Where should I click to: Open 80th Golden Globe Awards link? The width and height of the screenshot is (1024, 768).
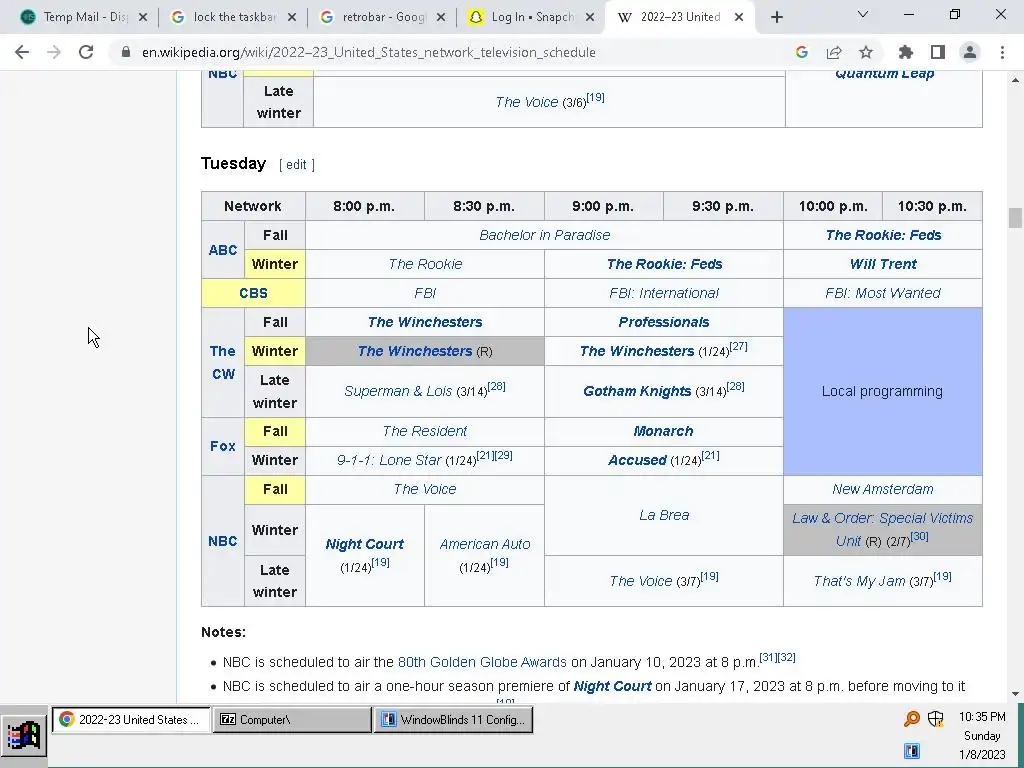[482, 662]
